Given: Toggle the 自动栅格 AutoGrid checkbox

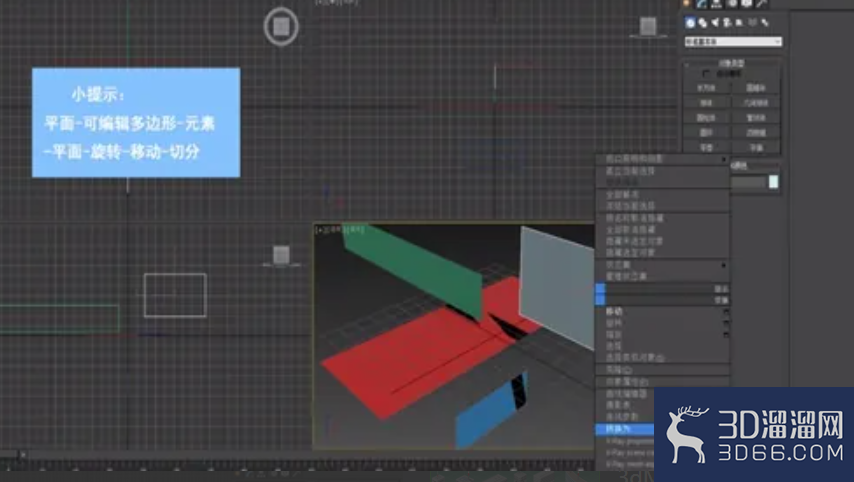Looking at the screenshot, I should 706,73.
